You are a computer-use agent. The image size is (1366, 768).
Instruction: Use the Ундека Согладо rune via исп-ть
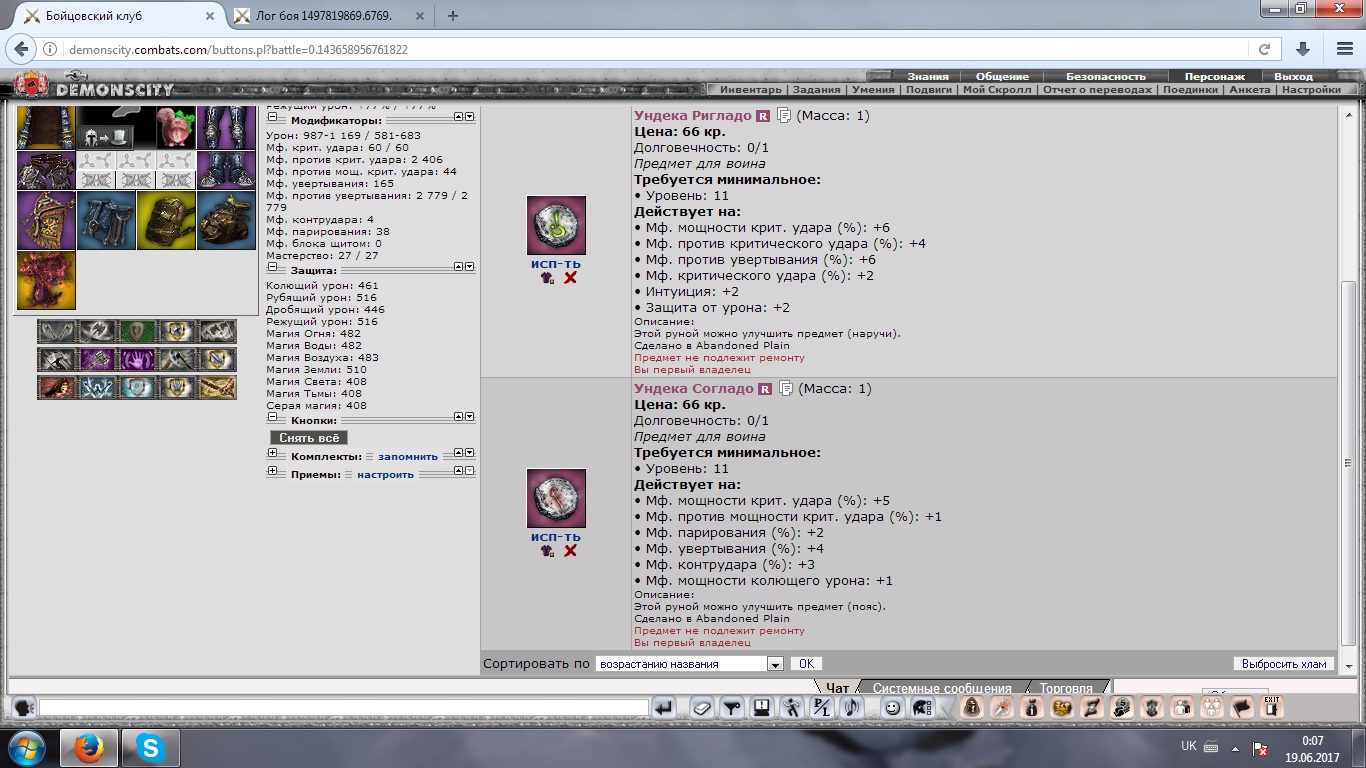click(x=556, y=537)
